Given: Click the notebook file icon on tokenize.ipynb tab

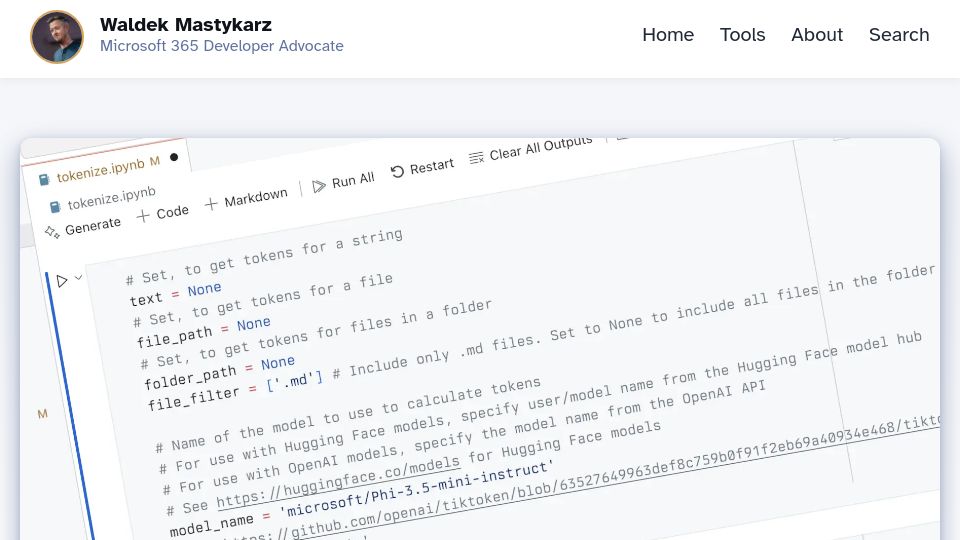Looking at the screenshot, I should [44, 179].
